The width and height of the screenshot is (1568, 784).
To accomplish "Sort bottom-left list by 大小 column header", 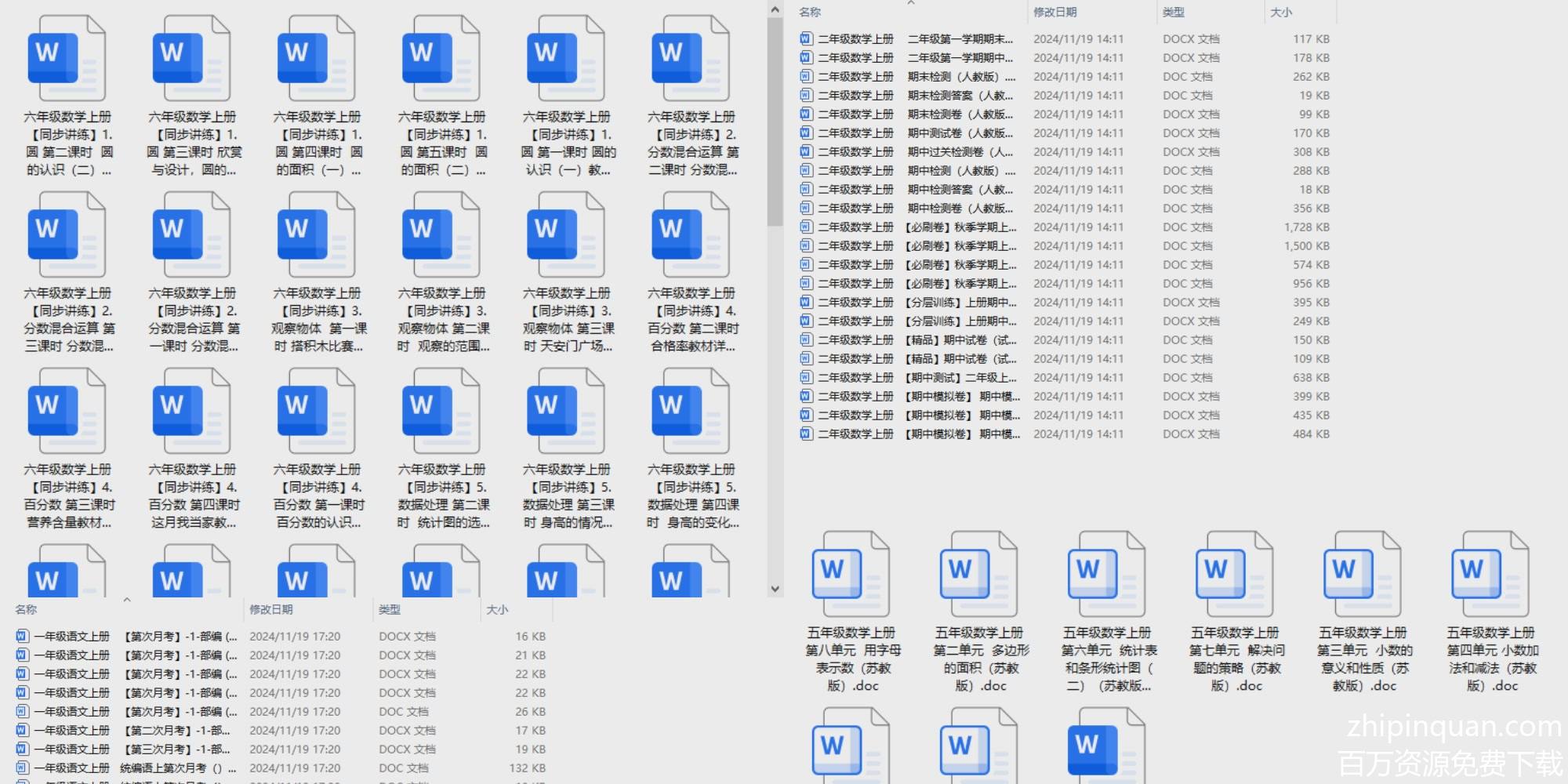I will click(x=497, y=610).
